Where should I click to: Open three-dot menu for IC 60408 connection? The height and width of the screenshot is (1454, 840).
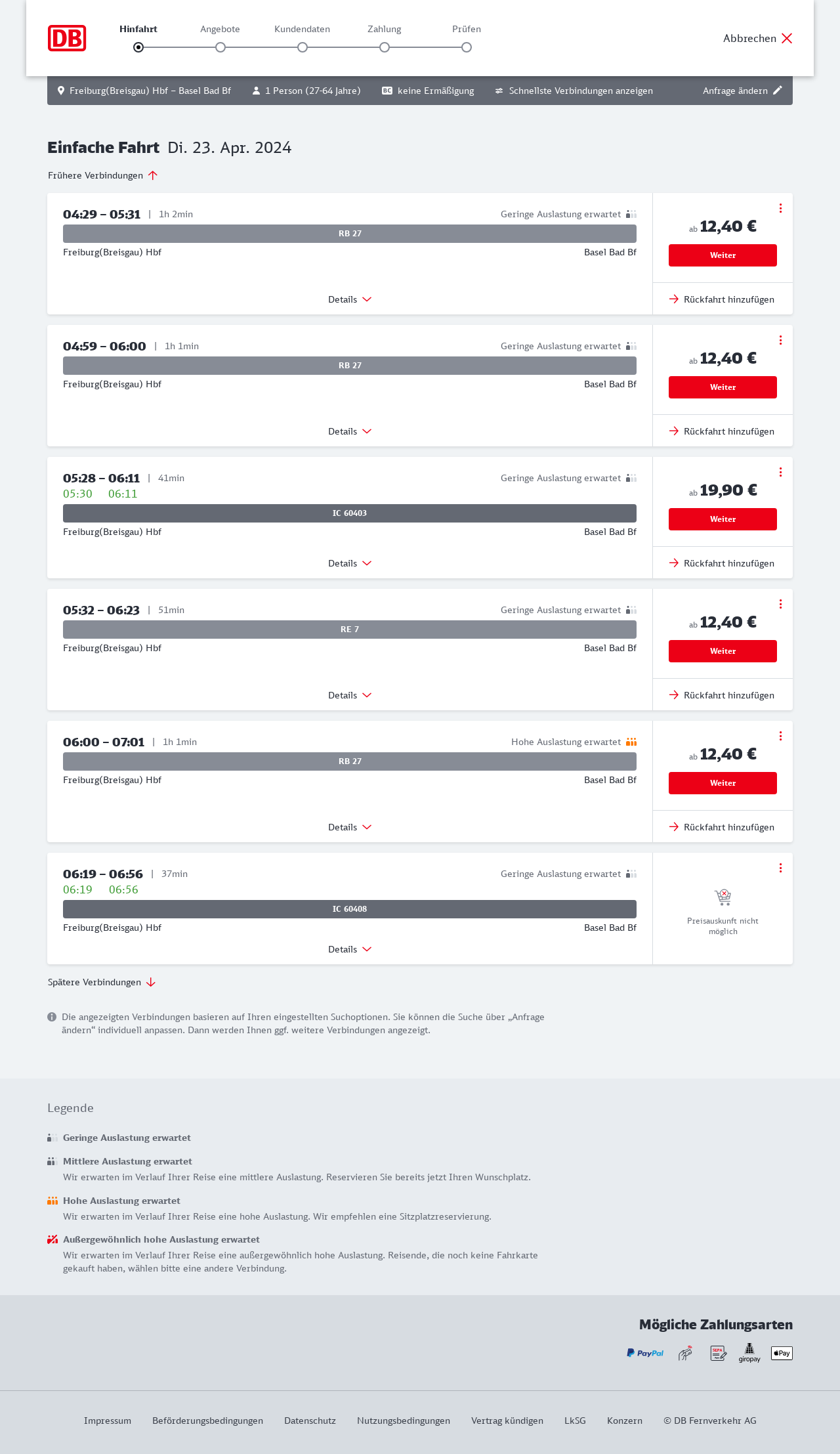tap(780, 868)
